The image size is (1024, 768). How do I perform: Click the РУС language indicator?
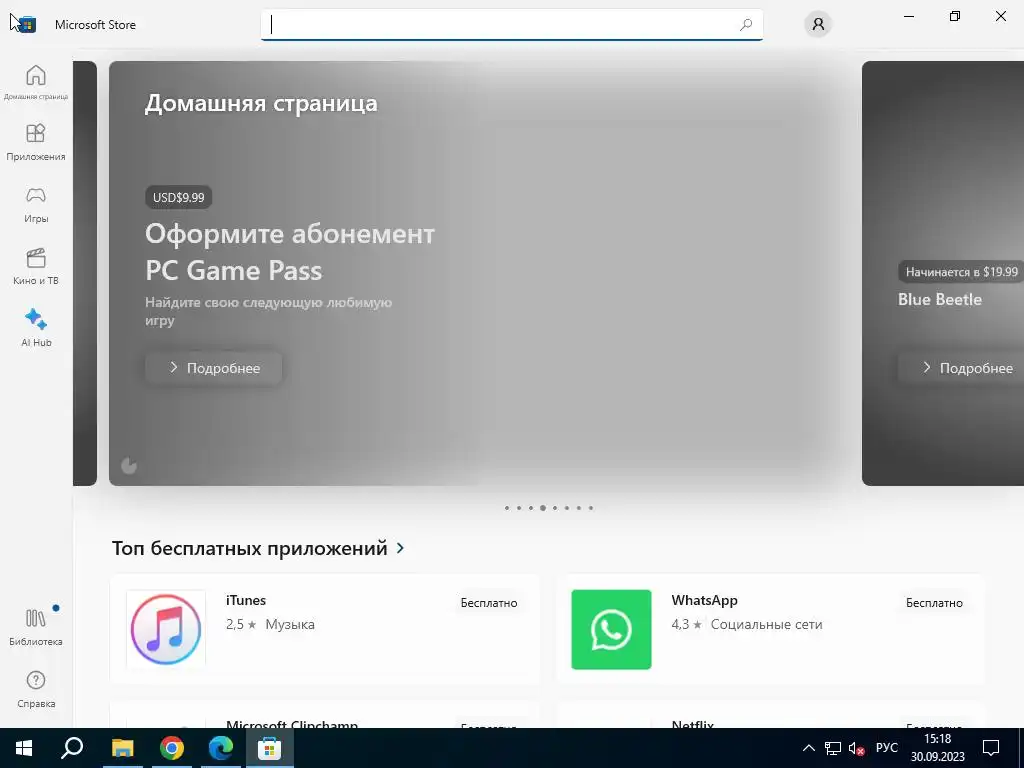tap(886, 748)
